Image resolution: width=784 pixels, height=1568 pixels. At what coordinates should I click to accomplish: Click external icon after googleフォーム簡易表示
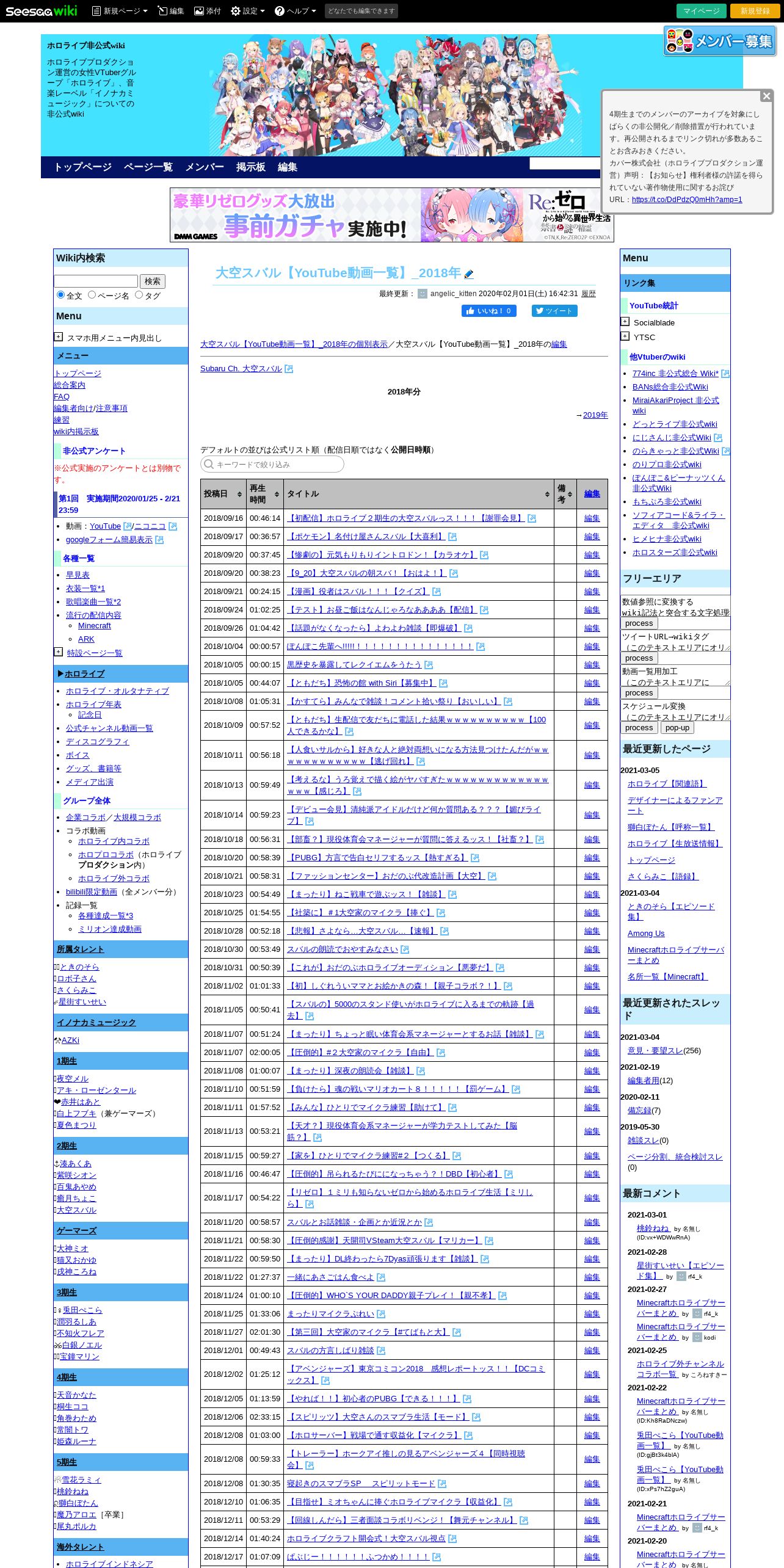click(159, 540)
